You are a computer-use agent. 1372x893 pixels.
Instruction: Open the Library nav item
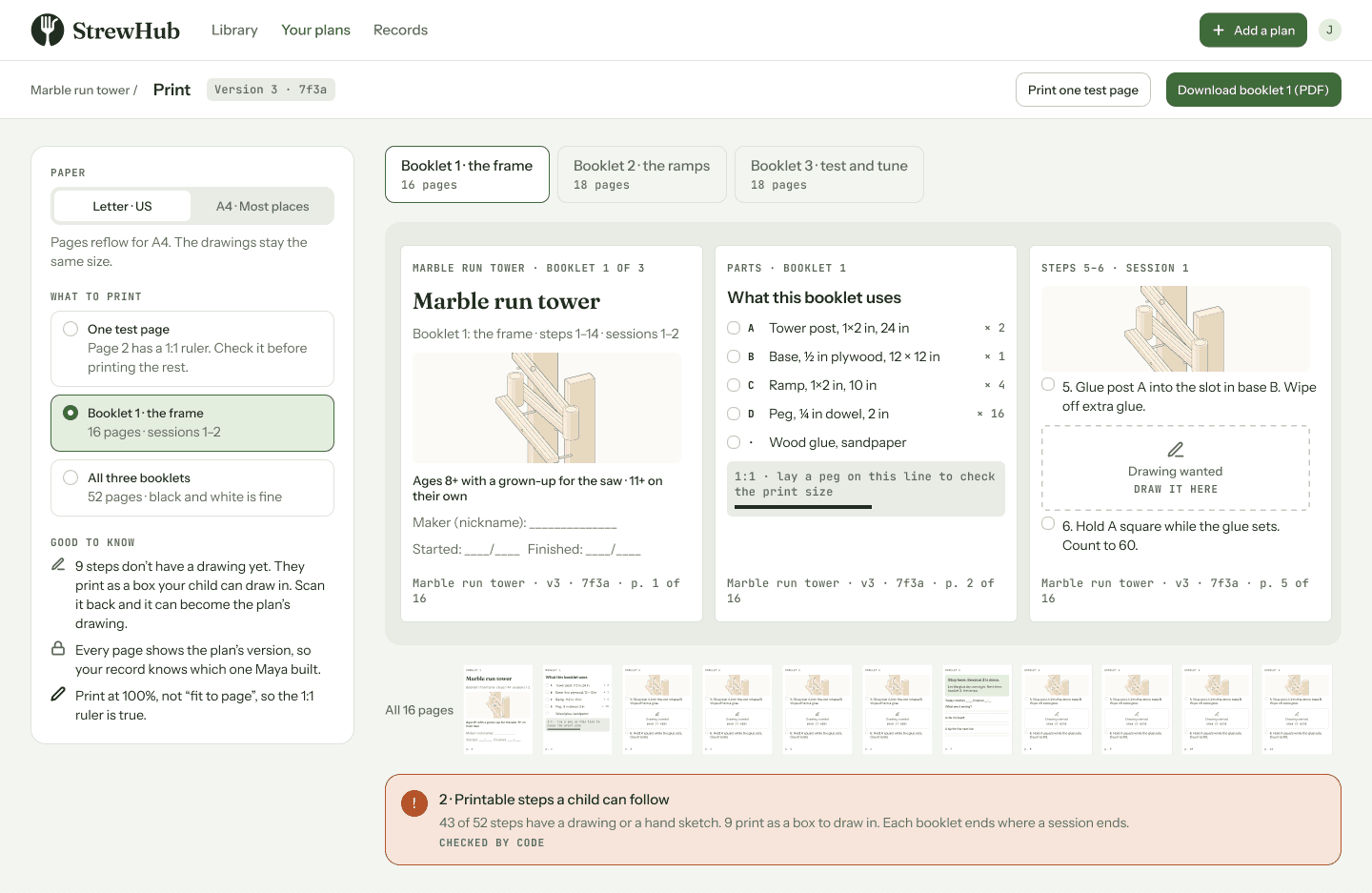(x=234, y=30)
